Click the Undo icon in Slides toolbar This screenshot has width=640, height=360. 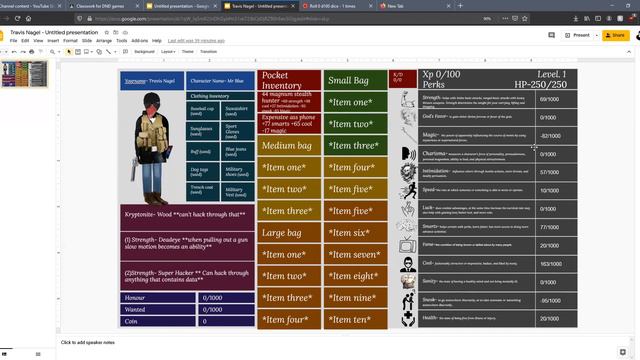(14, 52)
